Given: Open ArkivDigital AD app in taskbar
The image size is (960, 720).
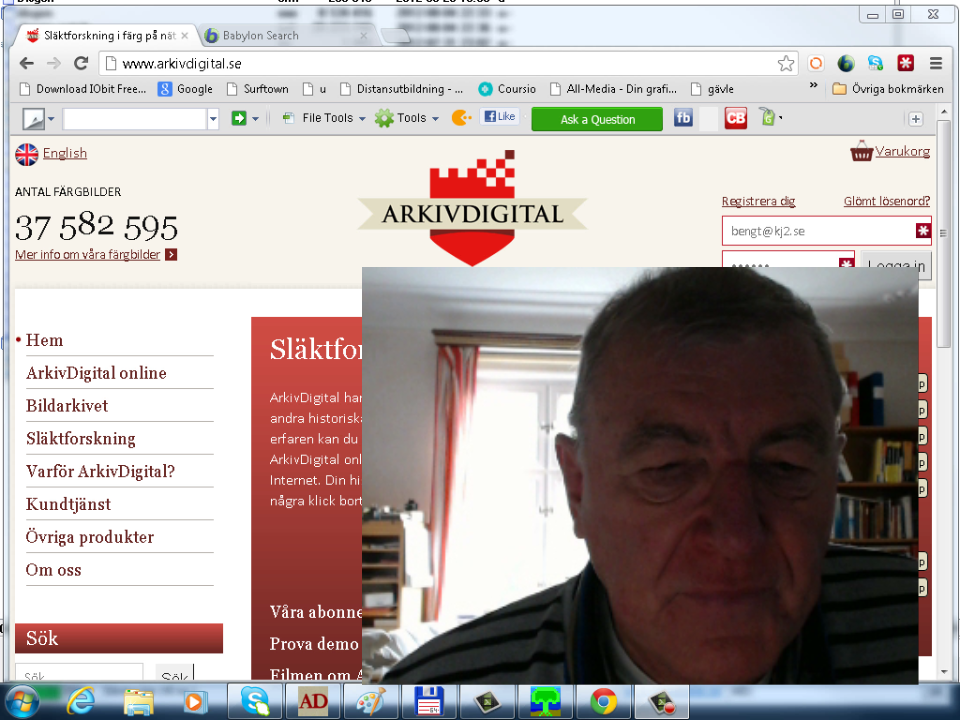Looking at the screenshot, I should pyautogui.click(x=313, y=701).
